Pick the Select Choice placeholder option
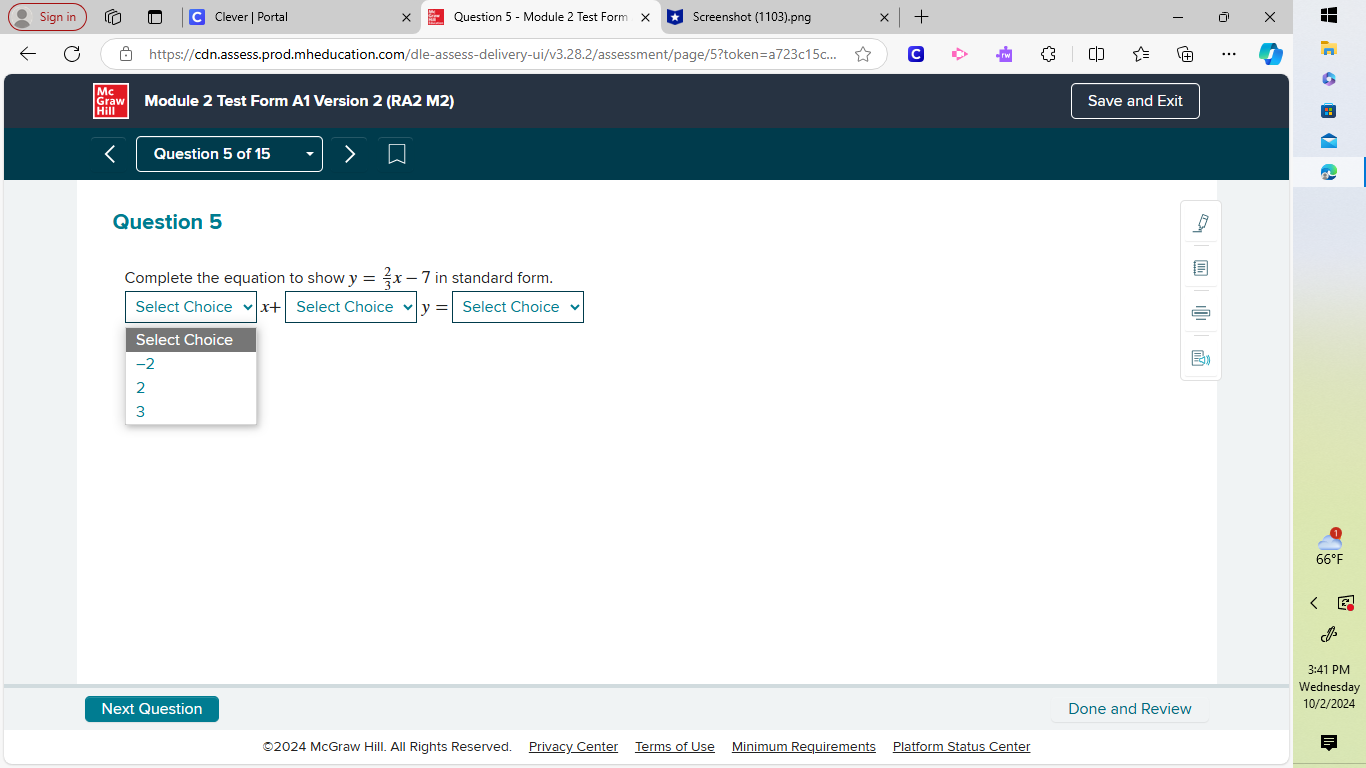The image size is (1366, 768). point(191,340)
